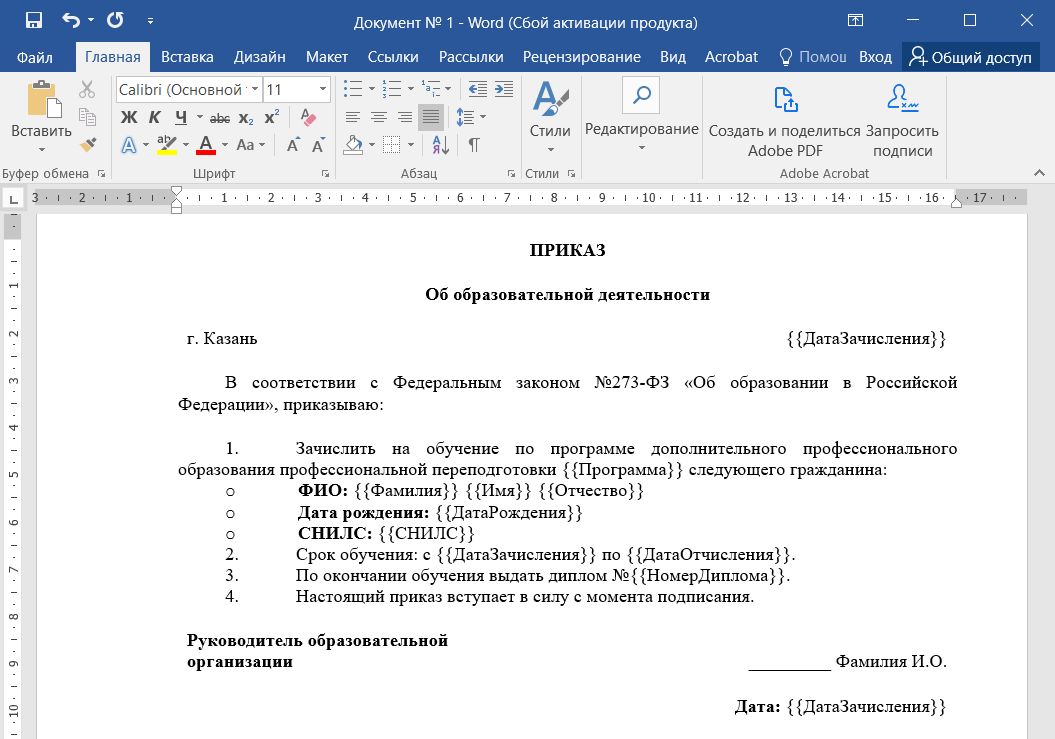Image resolution: width=1055 pixels, height=739 pixels.
Task: Show paragraph marks ¶
Action: click(x=474, y=145)
